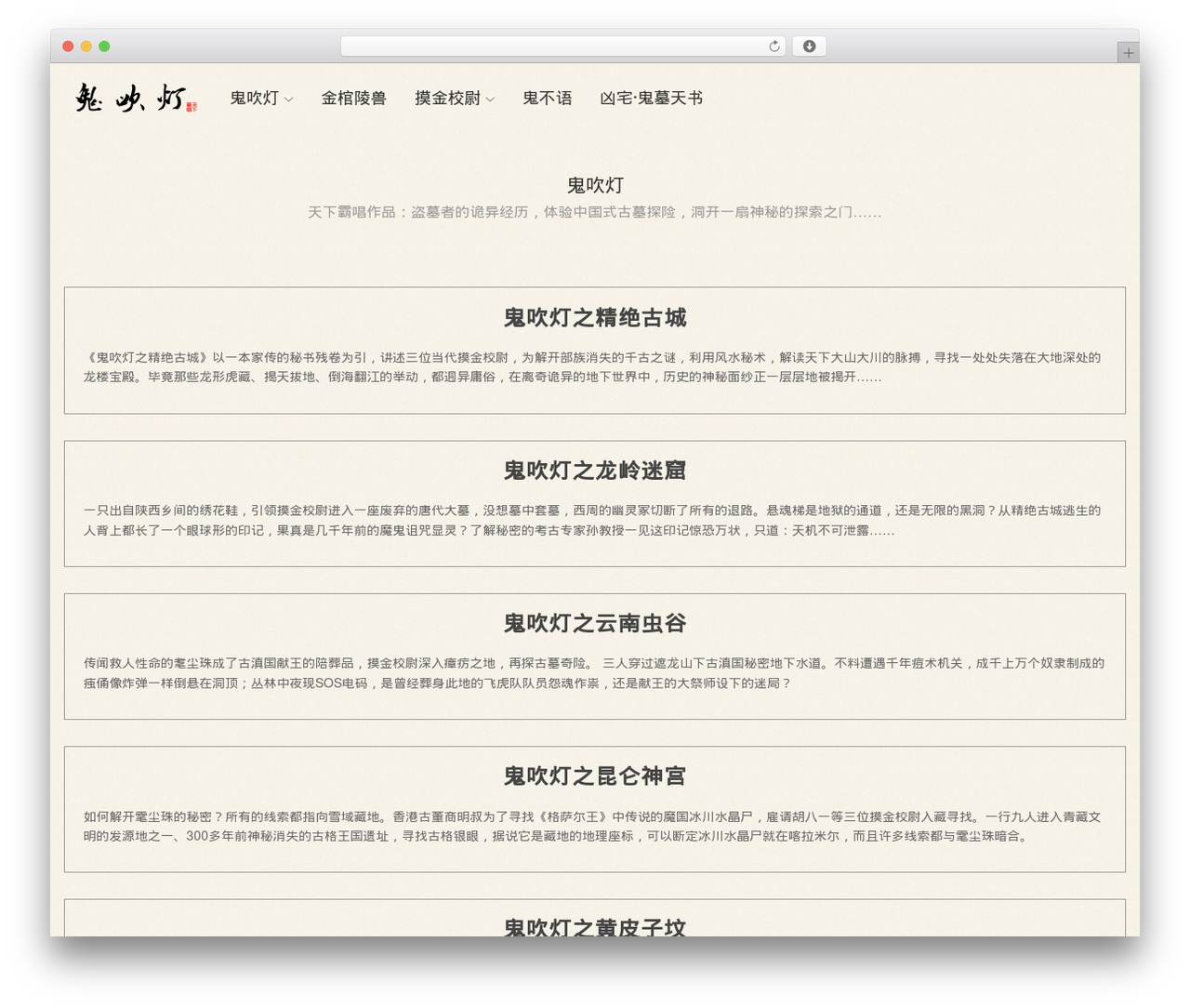Expand the 摸金校尉 menu dropdown arrow
The height and width of the screenshot is (1008, 1190).
point(490,99)
